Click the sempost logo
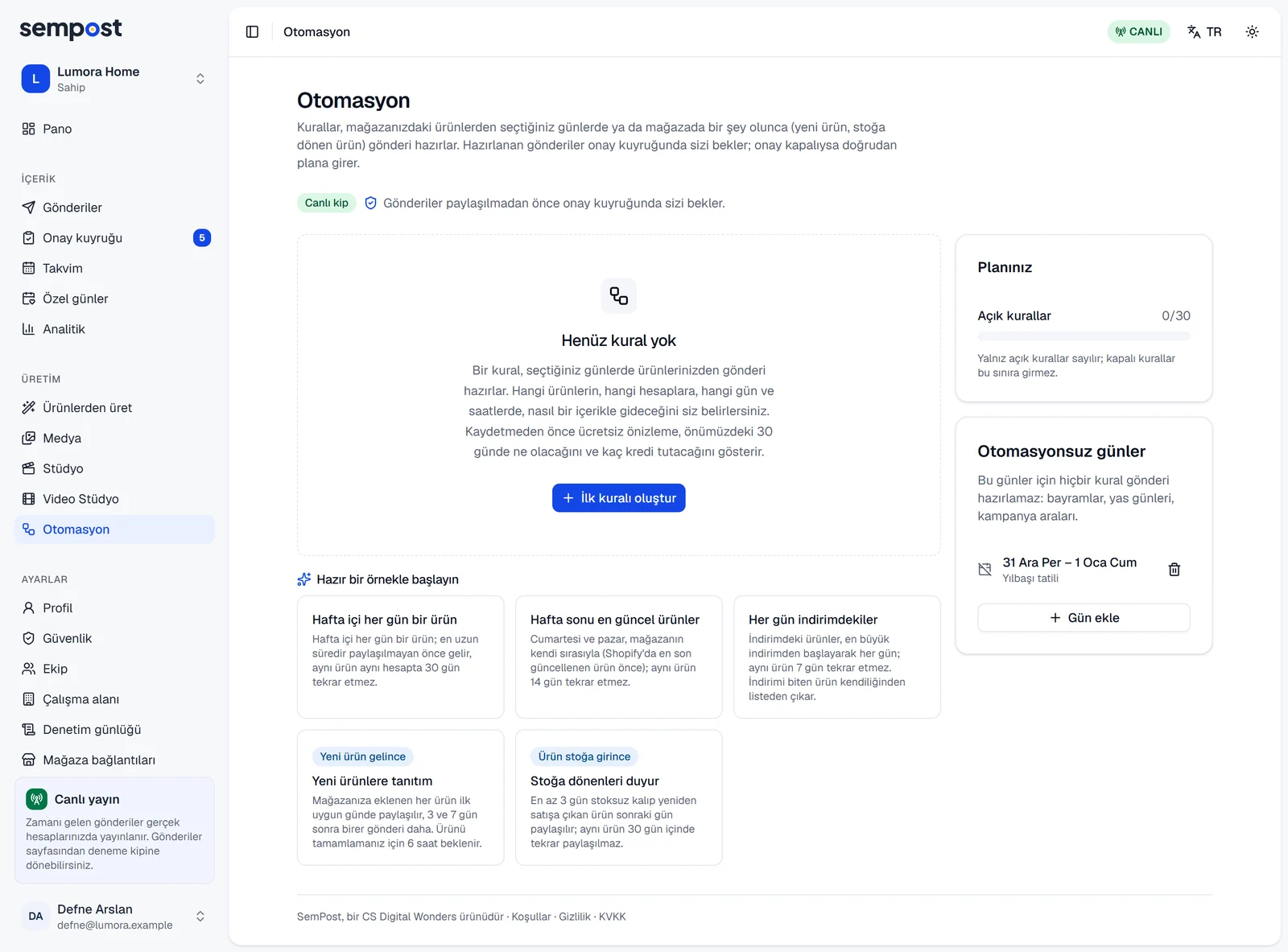The height and width of the screenshot is (952, 1288). tap(71, 29)
